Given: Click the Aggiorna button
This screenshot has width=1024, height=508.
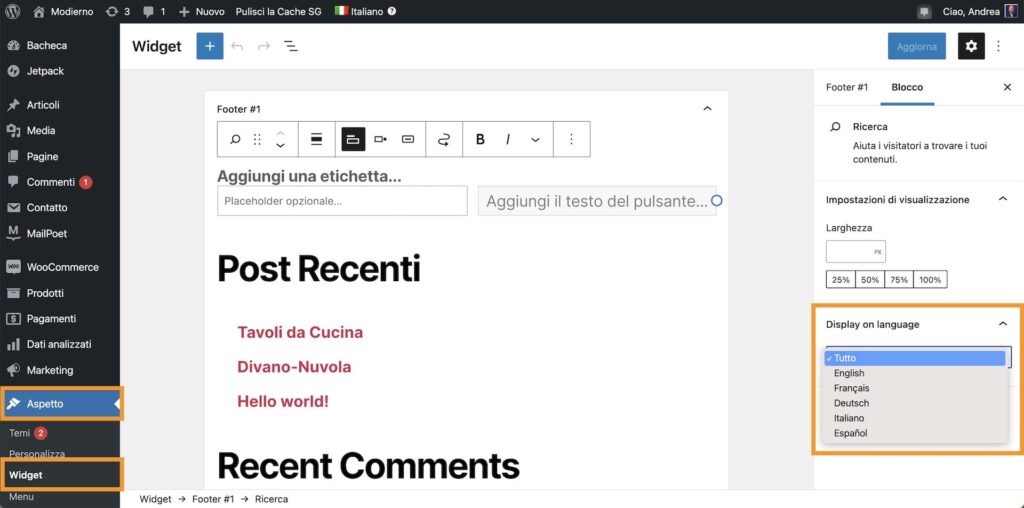Looking at the screenshot, I should coord(916,46).
